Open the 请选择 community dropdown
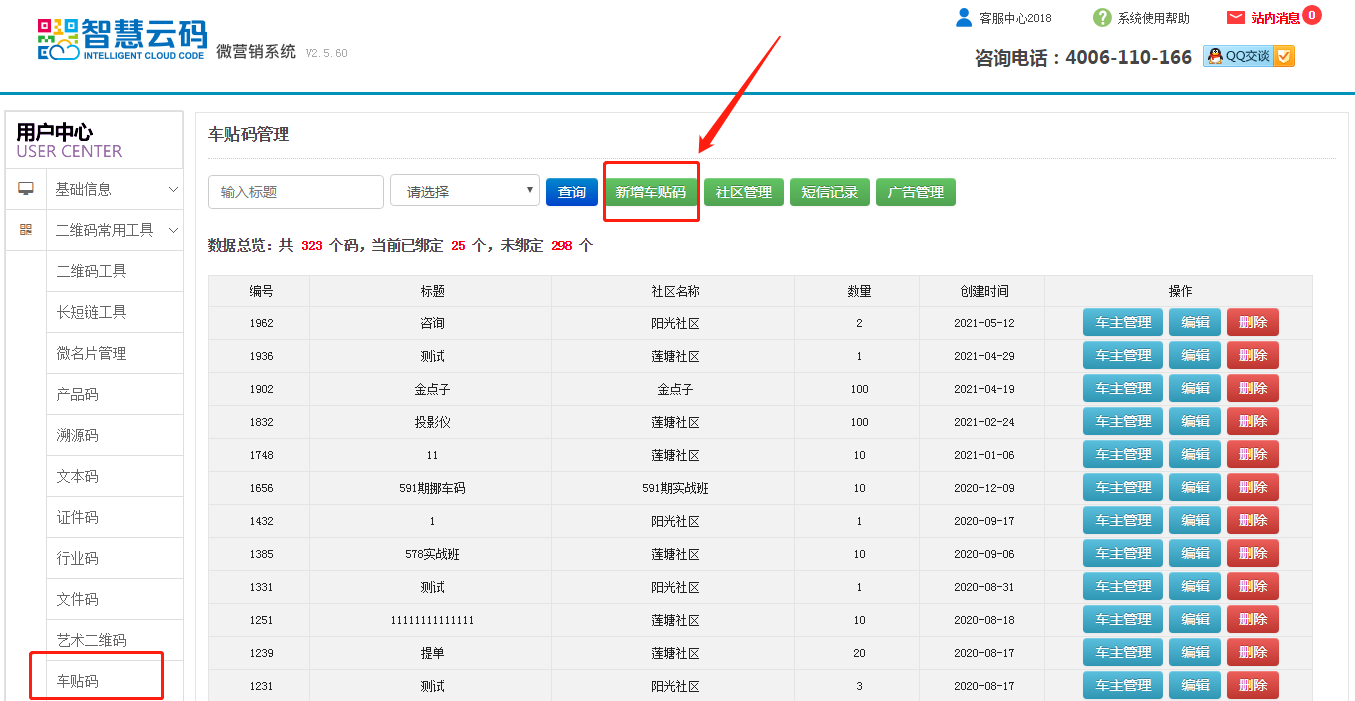The image size is (1355, 701). pyautogui.click(x=465, y=192)
